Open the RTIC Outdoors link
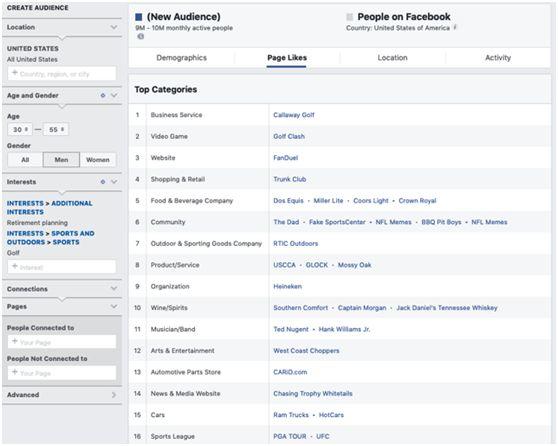 click(x=296, y=243)
